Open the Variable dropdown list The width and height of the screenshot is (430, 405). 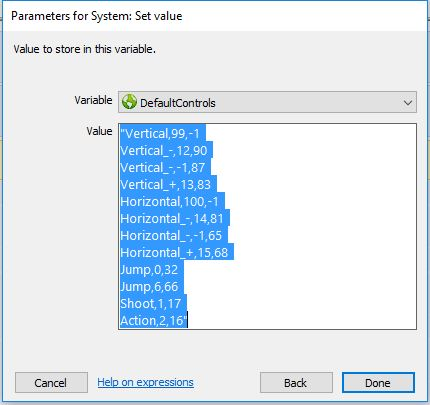tap(267, 102)
